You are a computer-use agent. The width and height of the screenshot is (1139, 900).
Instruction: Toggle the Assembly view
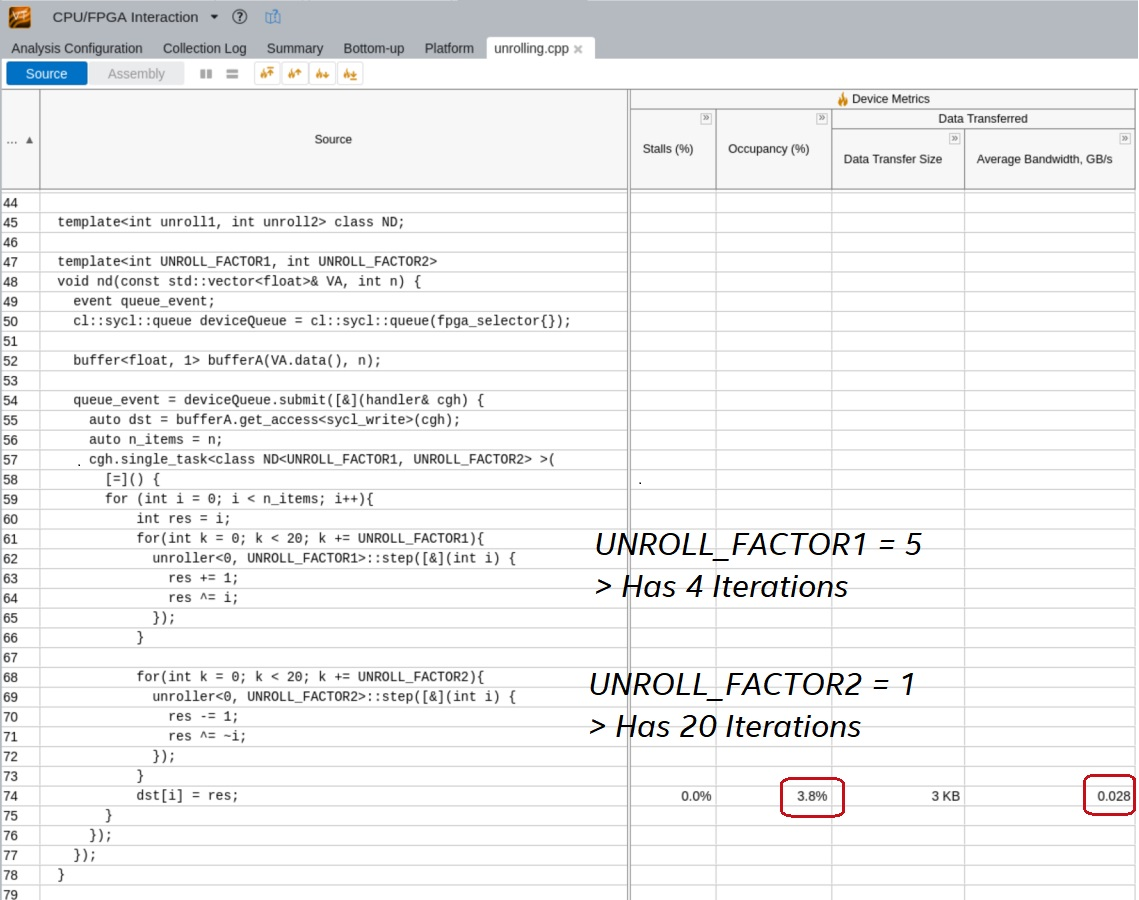[x=136, y=74]
